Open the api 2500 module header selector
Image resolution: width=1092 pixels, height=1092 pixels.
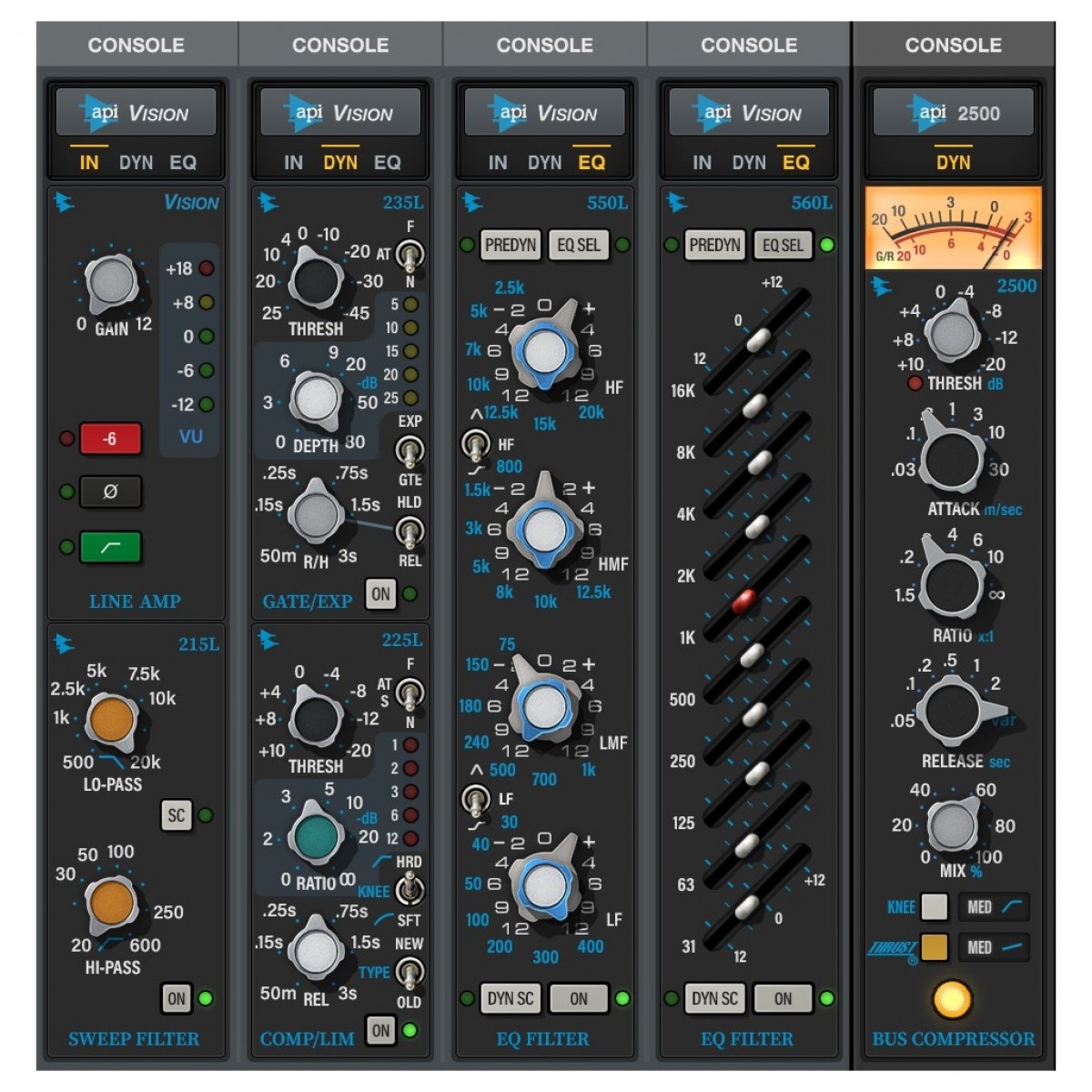coord(953,114)
